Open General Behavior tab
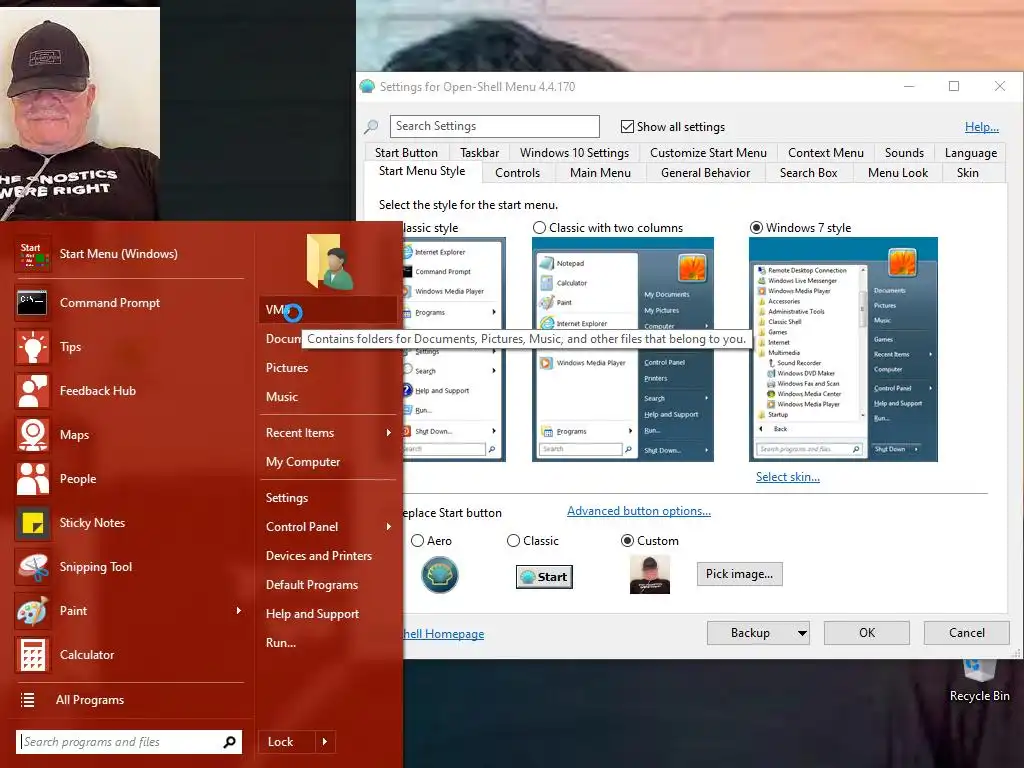Image resolution: width=1024 pixels, height=768 pixels. [x=705, y=173]
